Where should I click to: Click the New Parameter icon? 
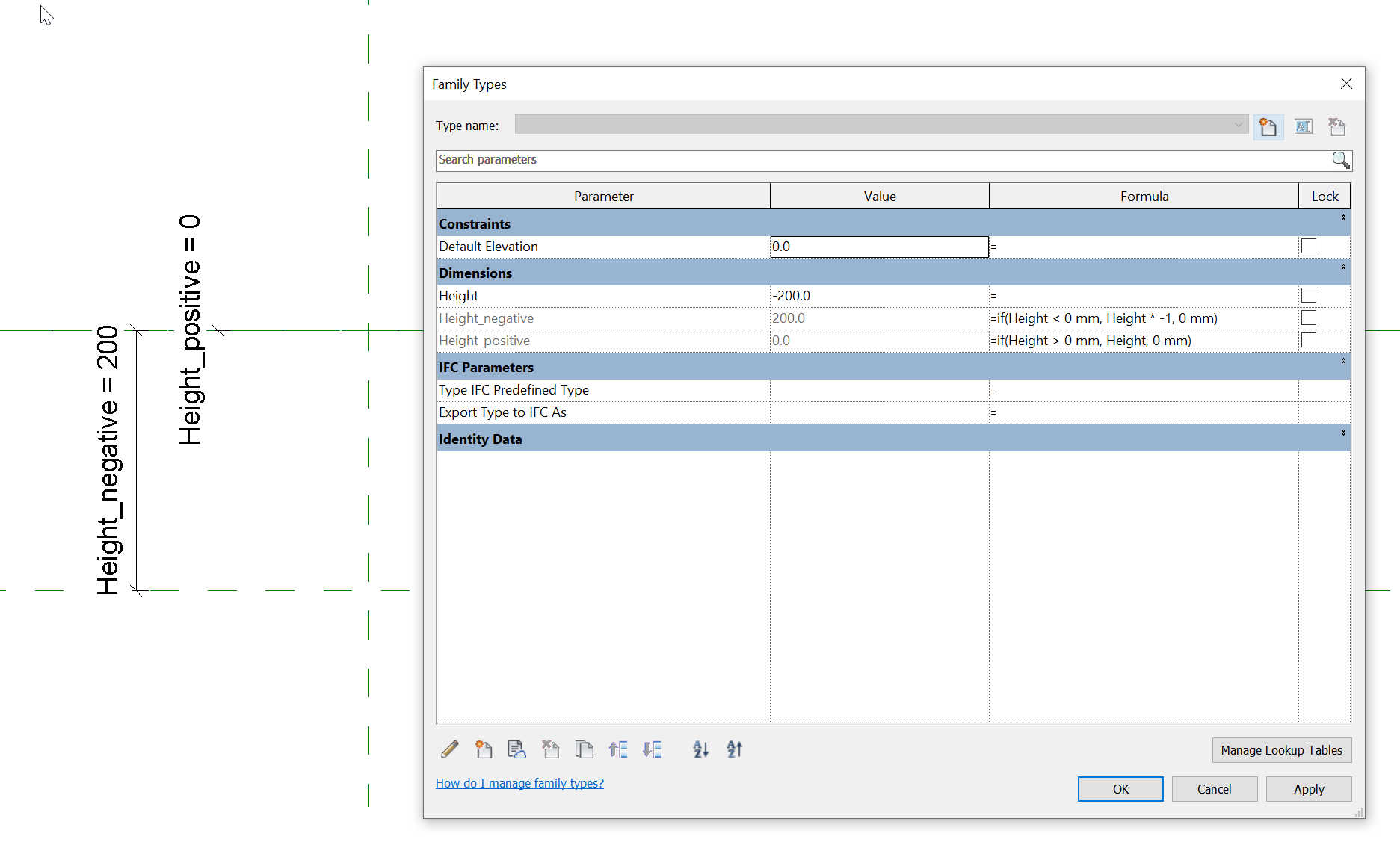coord(484,749)
